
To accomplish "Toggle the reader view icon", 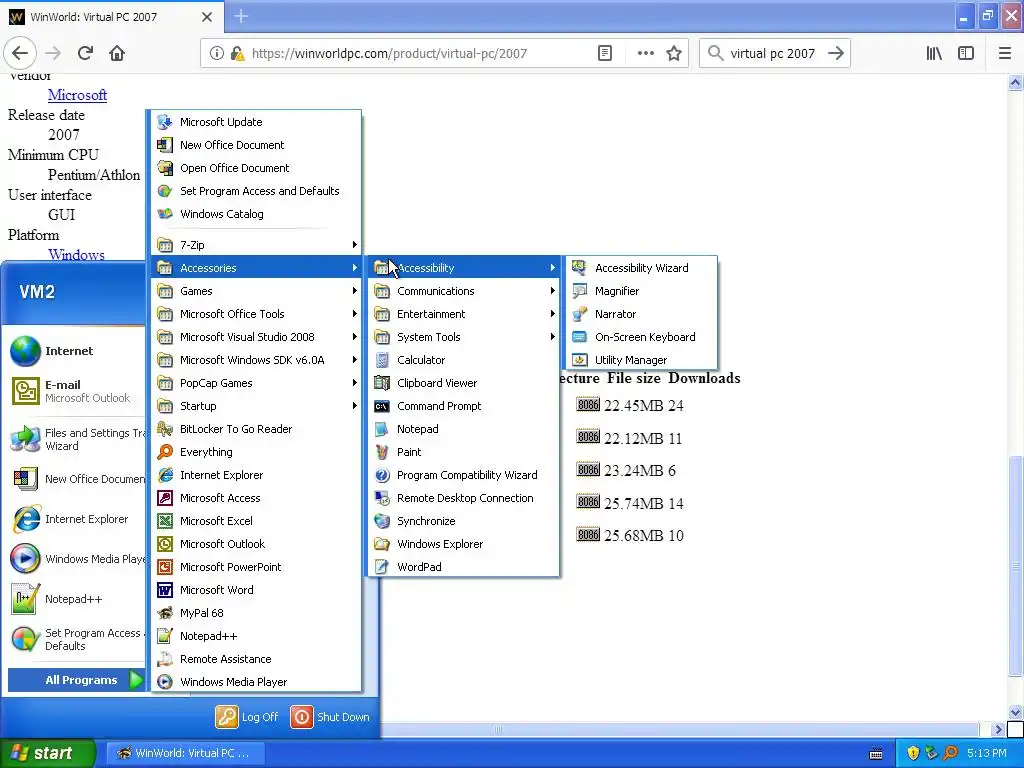I will click(605, 54).
